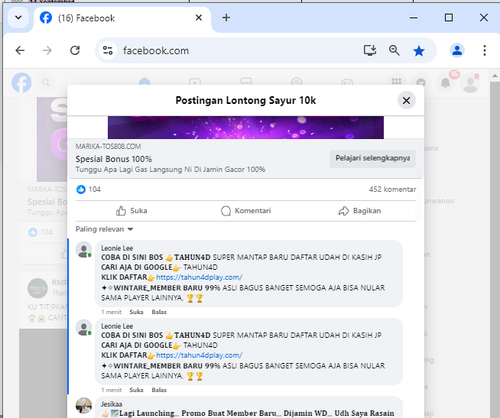Click second Leonie Lee profile avatar
This screenshot has height=418, width=500.
coord(84,328)
